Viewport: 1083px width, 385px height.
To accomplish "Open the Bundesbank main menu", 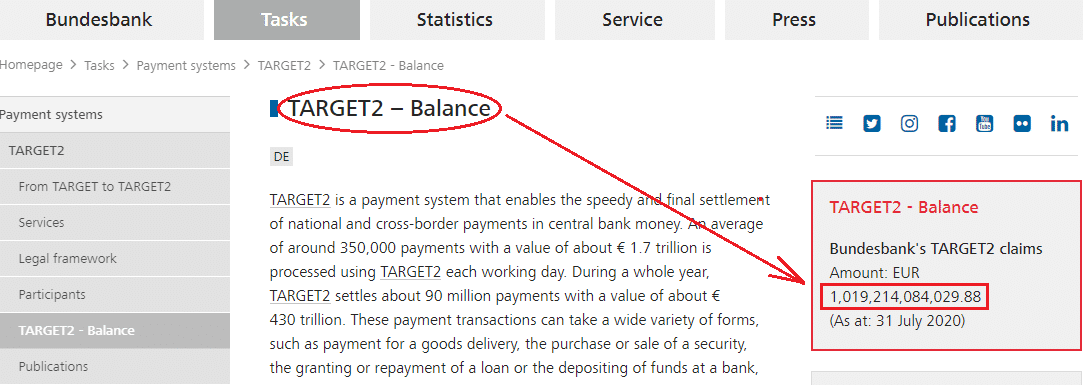I will click(98, 19).
